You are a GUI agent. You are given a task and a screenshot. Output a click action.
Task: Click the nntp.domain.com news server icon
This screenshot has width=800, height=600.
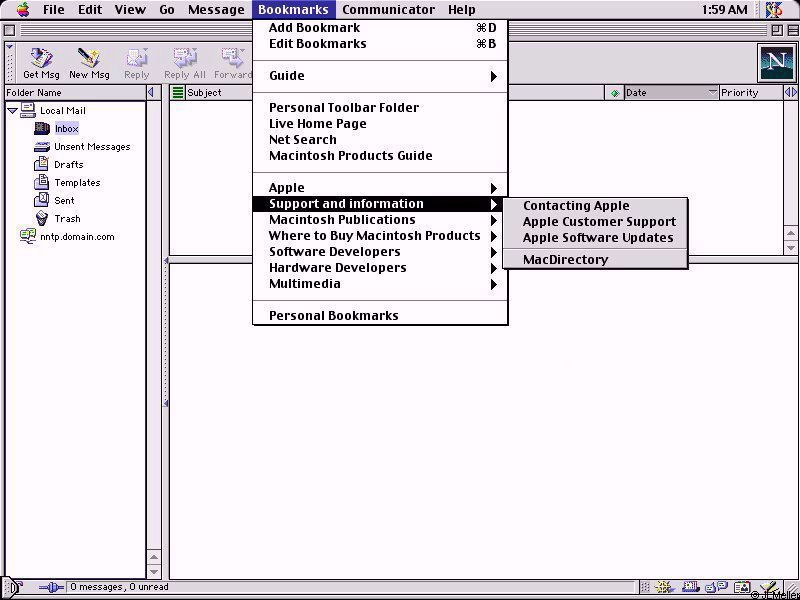pyautogui.click(x=28, y=236)
